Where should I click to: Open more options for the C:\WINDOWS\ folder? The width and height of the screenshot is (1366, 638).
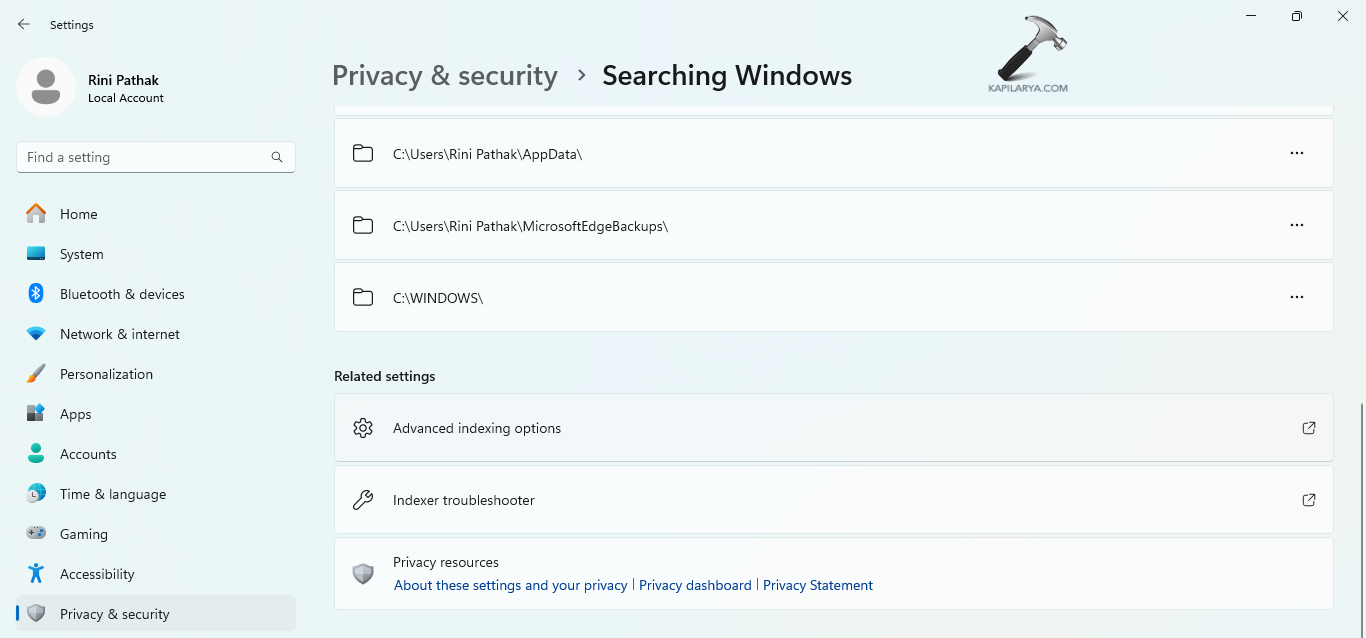(1297, 297)
